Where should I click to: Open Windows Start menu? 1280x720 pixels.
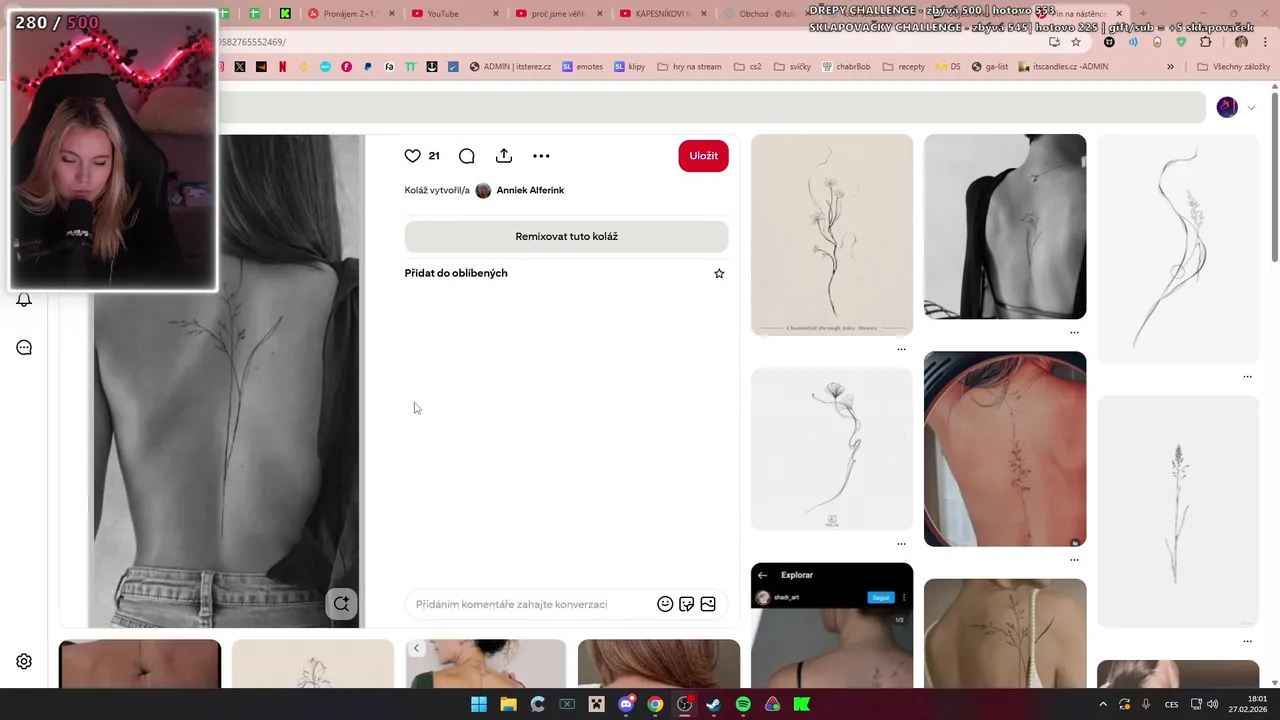coord(479,704)
